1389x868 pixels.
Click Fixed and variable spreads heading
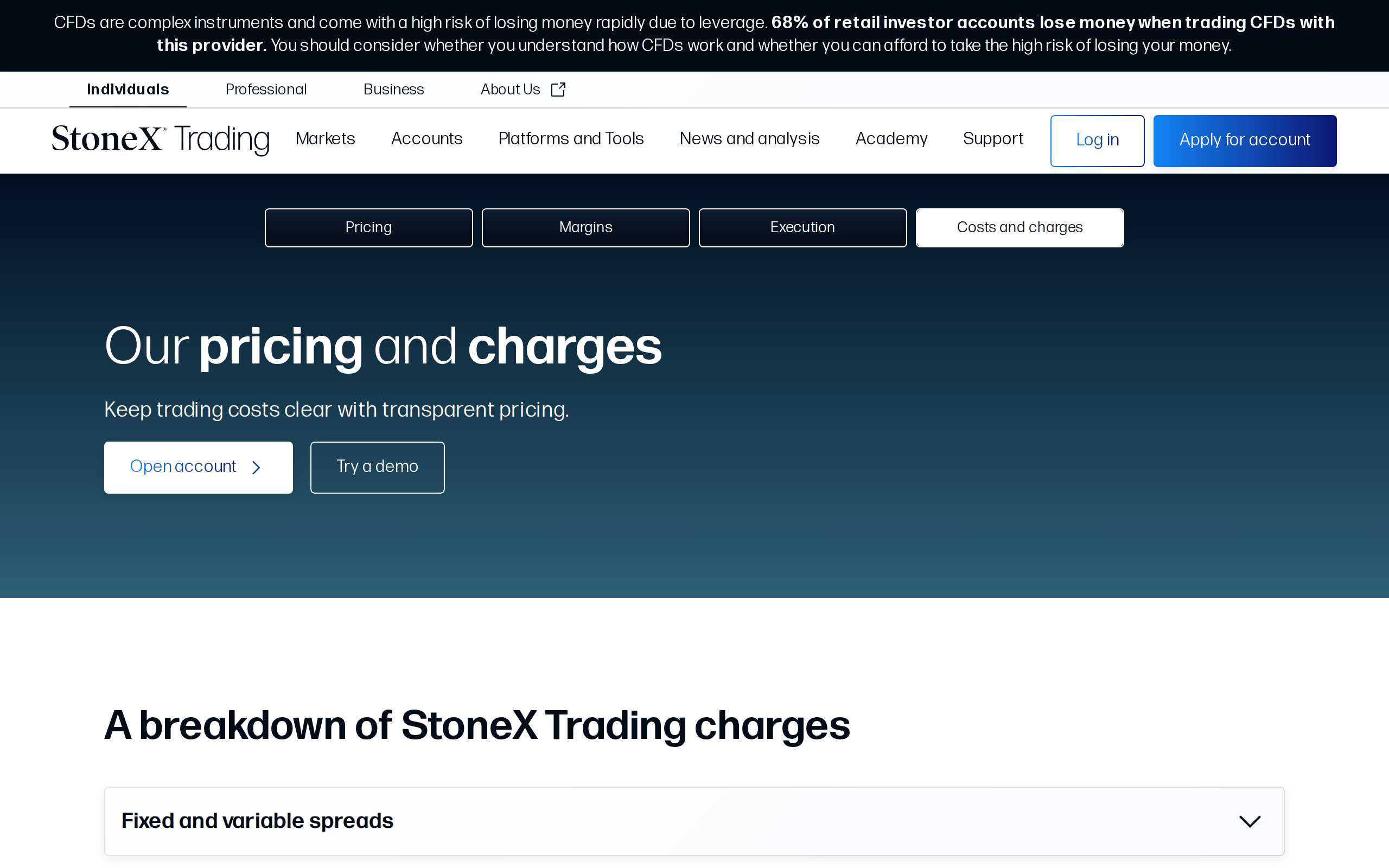[x=257, y=821]
